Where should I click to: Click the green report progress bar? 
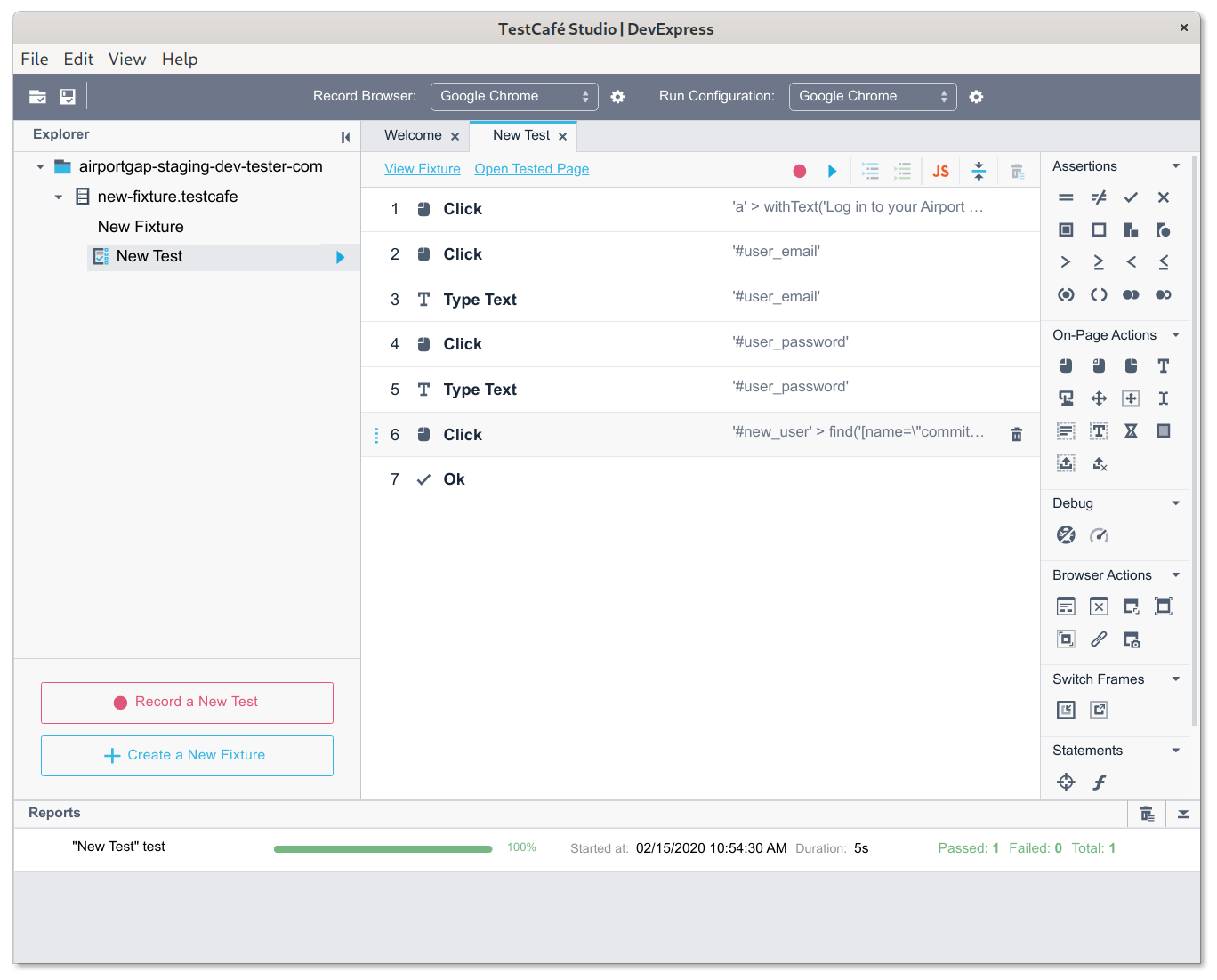[383, 849]
